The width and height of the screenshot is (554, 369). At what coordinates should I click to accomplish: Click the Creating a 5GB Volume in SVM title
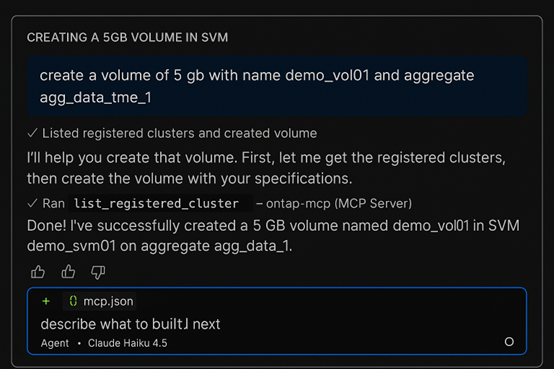click(128, 37)
